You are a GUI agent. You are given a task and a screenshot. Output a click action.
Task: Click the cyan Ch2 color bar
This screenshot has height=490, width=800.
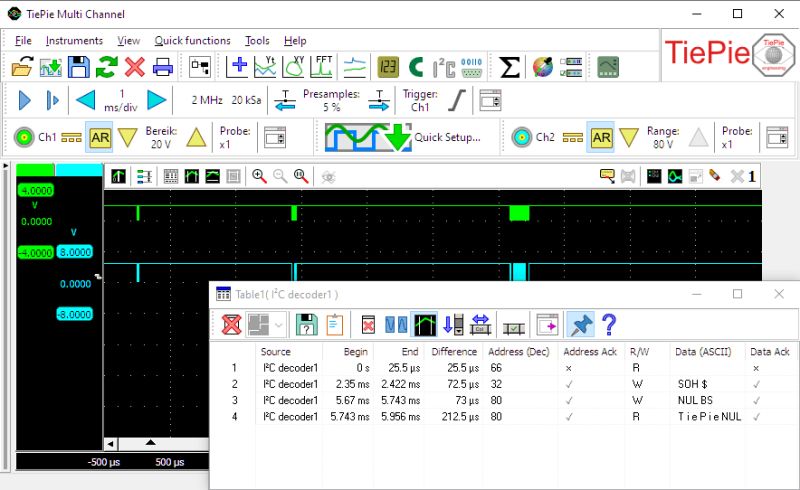click(x=79, y=169)
